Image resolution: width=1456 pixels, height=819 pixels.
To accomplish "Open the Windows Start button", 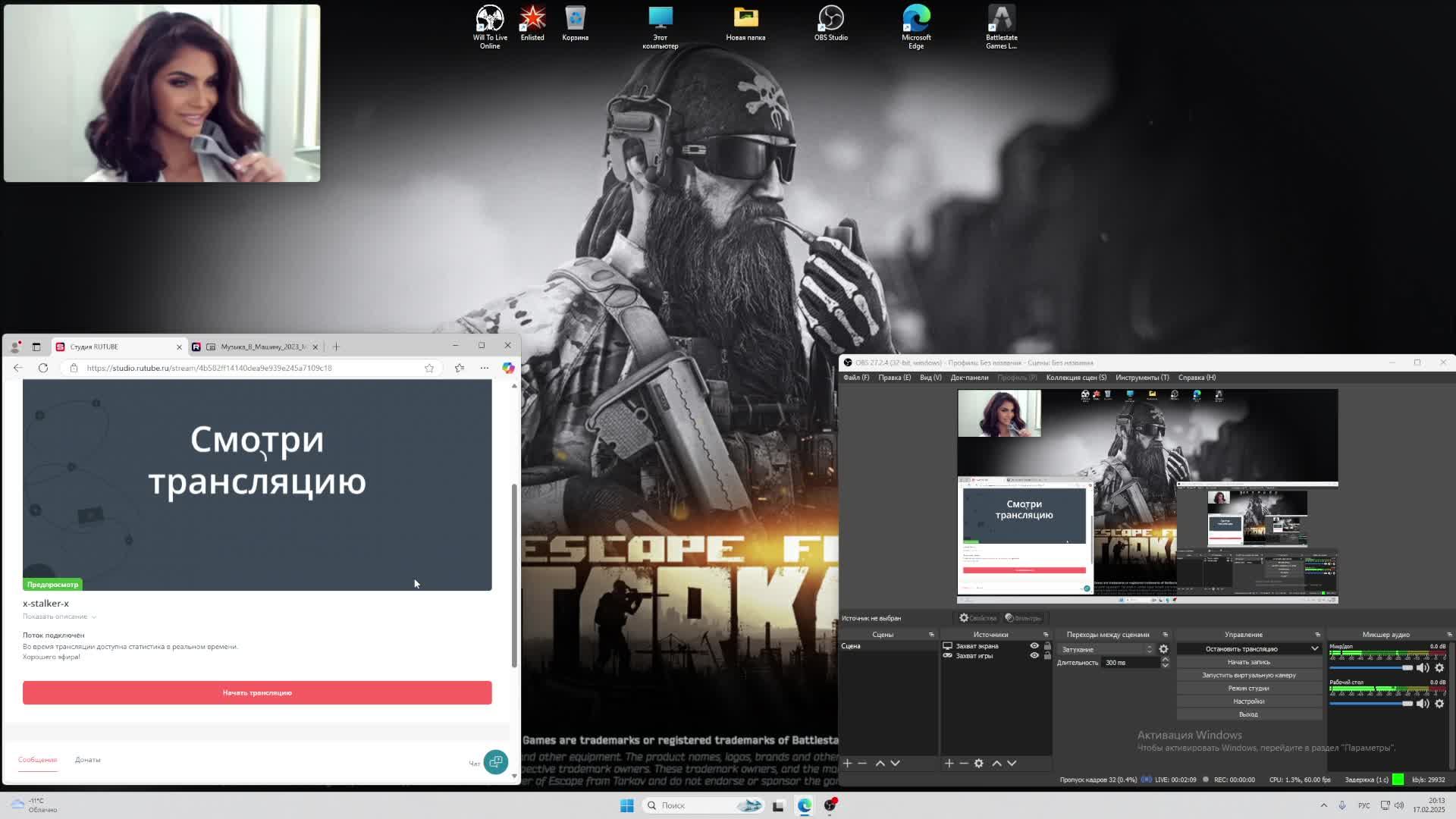I will tap(626, 805).
